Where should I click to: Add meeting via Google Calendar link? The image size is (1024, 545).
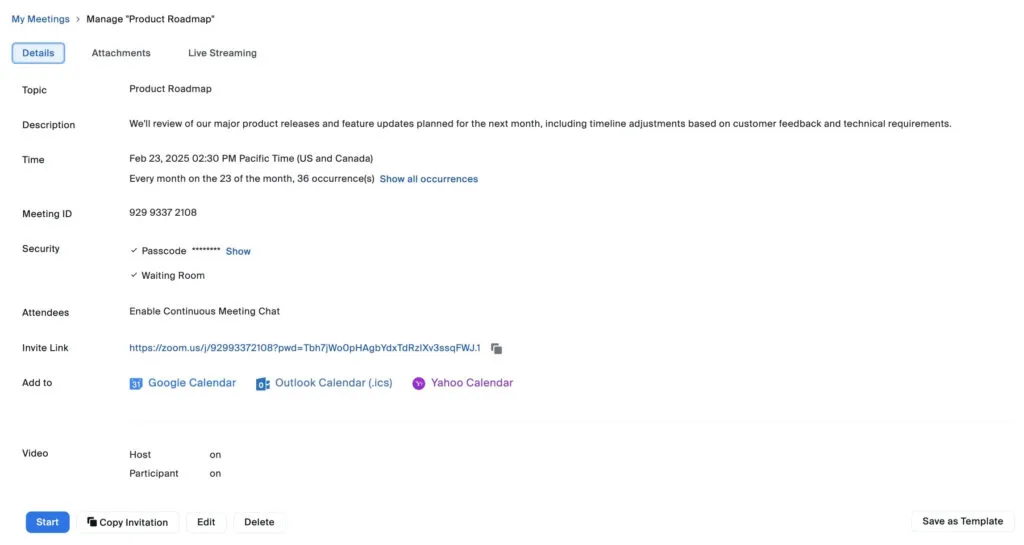[x=192, y=383]
